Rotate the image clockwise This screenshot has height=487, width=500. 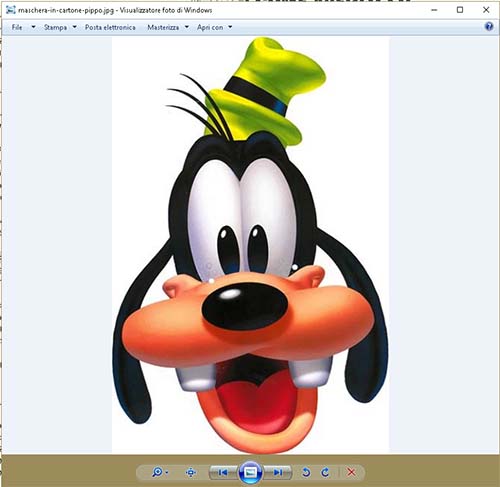pyautogui.click(x=325, y=472)
